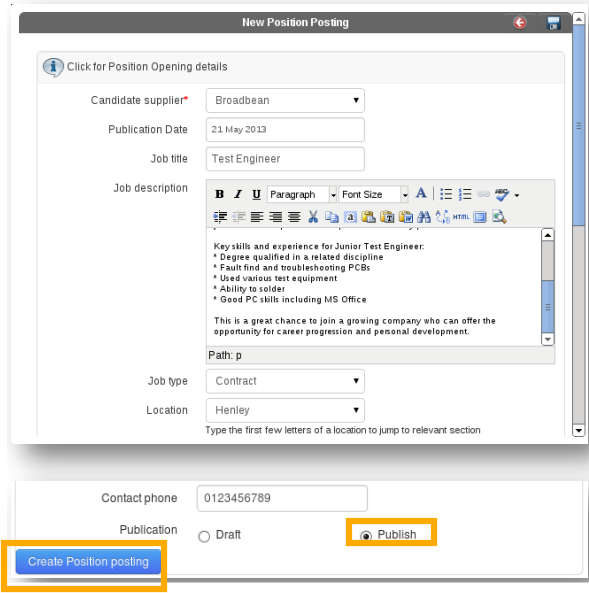Click up arrow of description scrollbar

pyautogui.click(x=547, y=235)
